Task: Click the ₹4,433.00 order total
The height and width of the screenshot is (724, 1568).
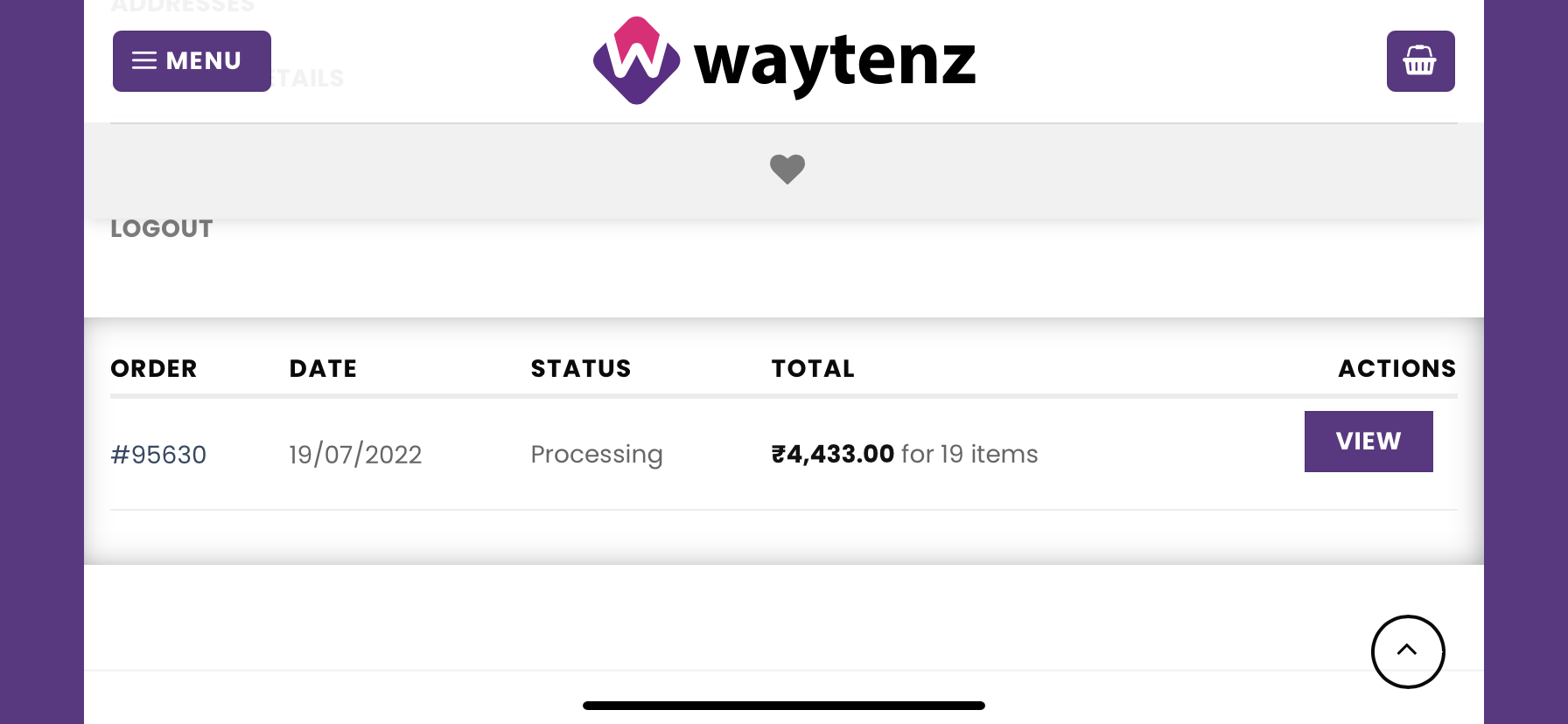Action: (833, 455)
